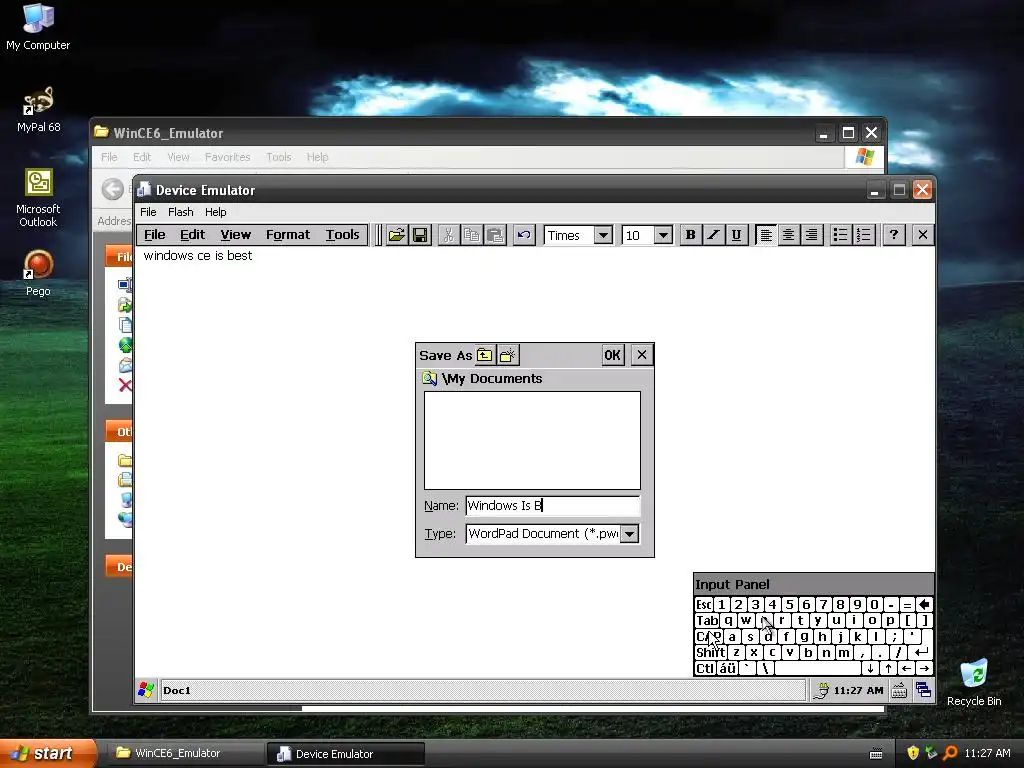1024x768 pixels.
Task: Close the Save As dialog
Action: pyautogui.click(x=642, y=355)
